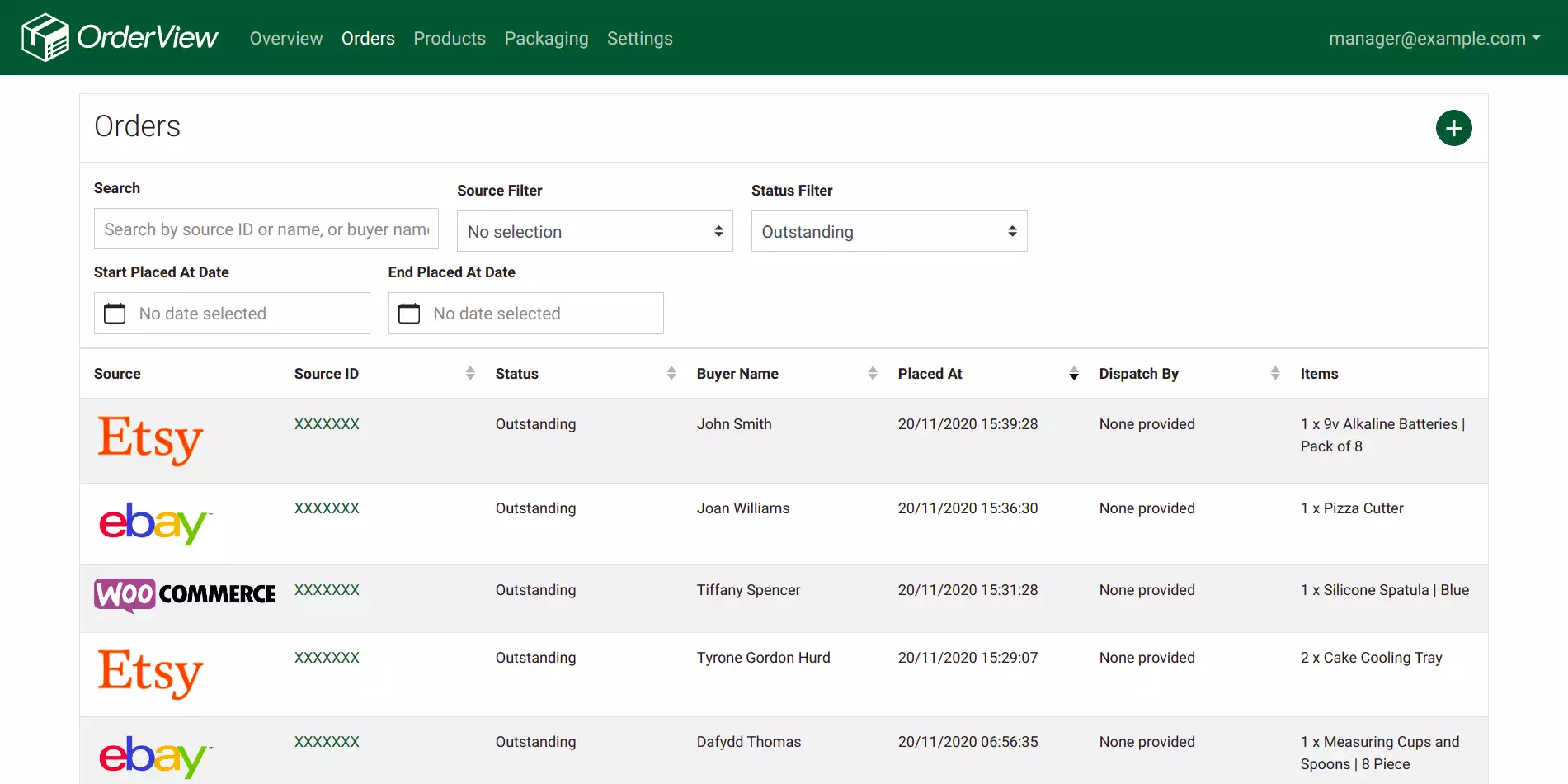This screenshot has height=784, width=1568.
Task: Open the Source Filter dropdown
Action: point(595,232)
